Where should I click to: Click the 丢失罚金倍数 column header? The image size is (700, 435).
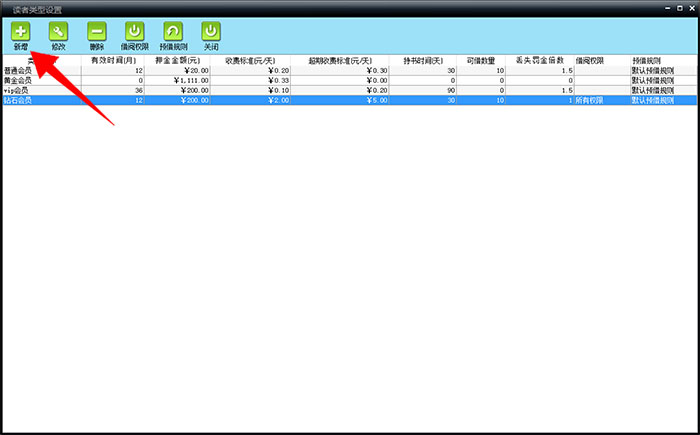(x=540, y=60)
